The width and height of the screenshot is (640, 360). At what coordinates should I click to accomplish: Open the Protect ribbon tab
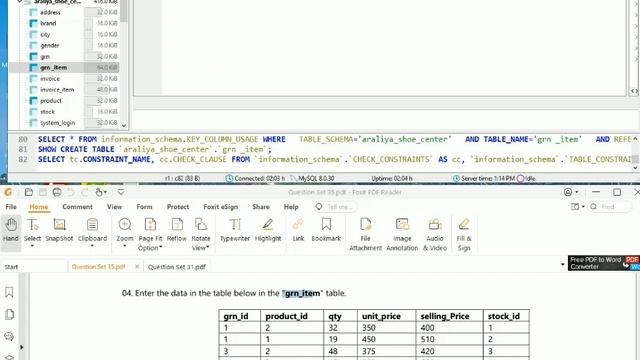coord(178,207)
